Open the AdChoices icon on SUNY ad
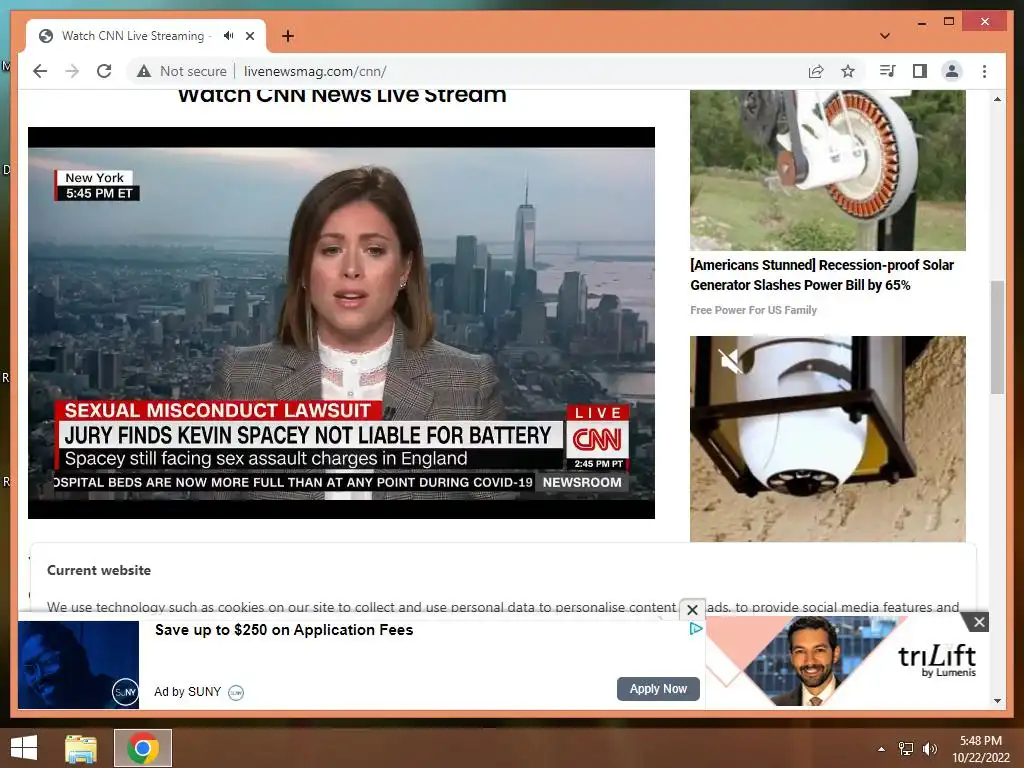Screen dimensions: 1024x768 pyautogui.click(x=696, y=628)
